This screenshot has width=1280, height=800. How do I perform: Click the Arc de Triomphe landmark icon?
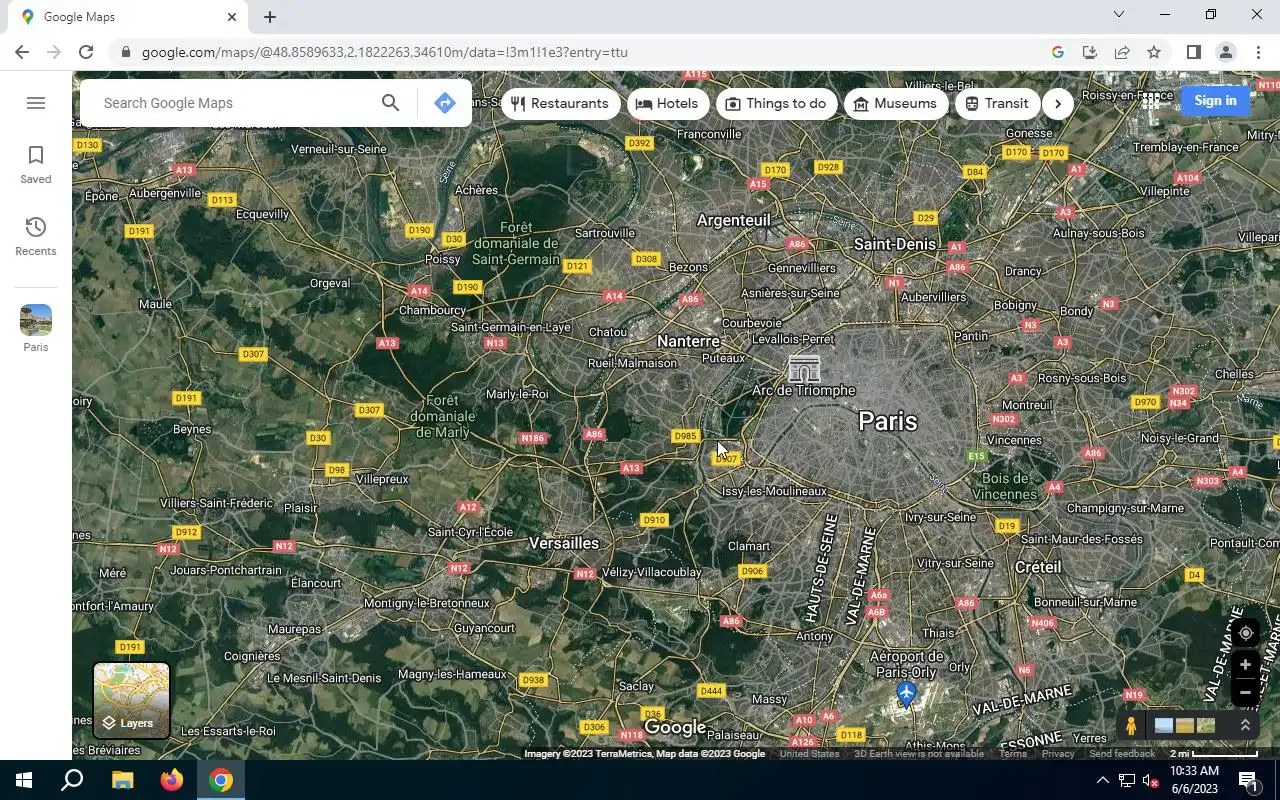(x=804, y=369)
